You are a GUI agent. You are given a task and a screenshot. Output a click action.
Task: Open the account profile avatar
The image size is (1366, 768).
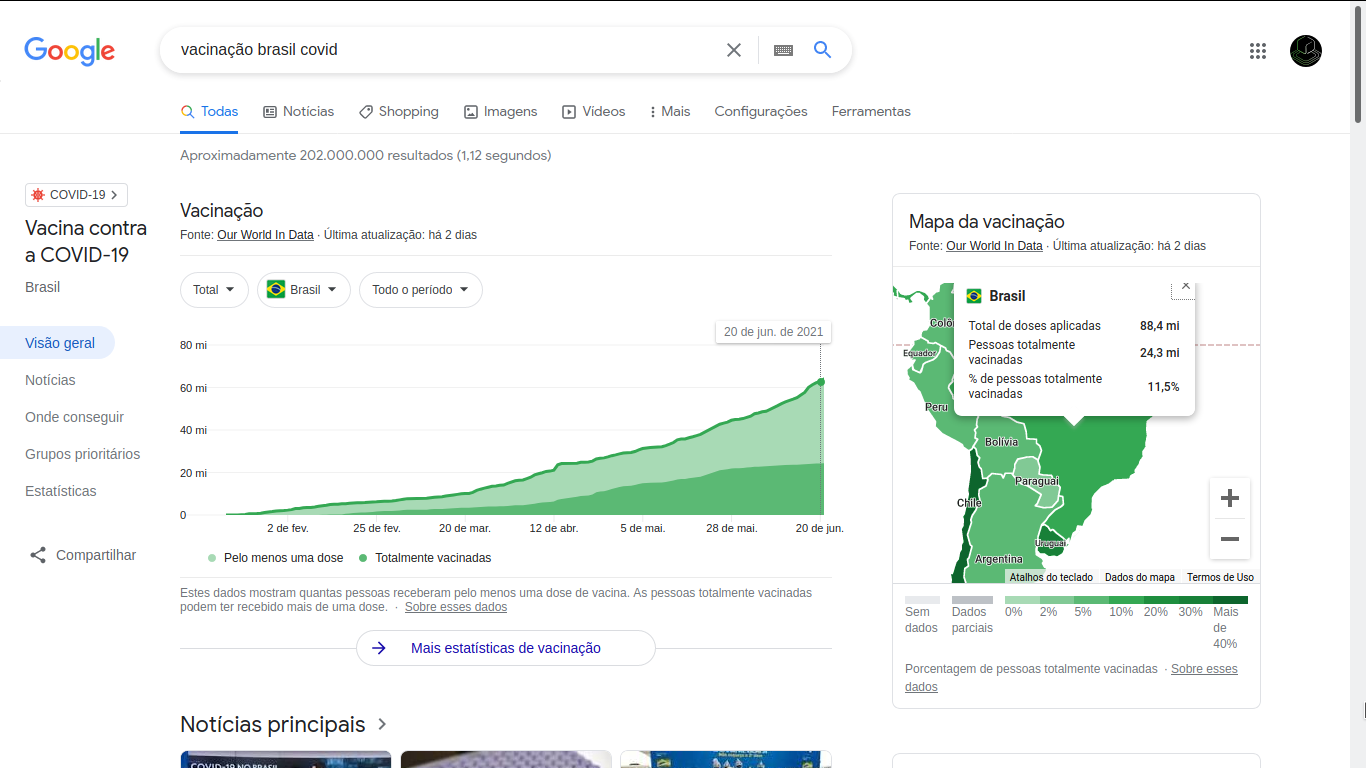[x=1306, y=51]
